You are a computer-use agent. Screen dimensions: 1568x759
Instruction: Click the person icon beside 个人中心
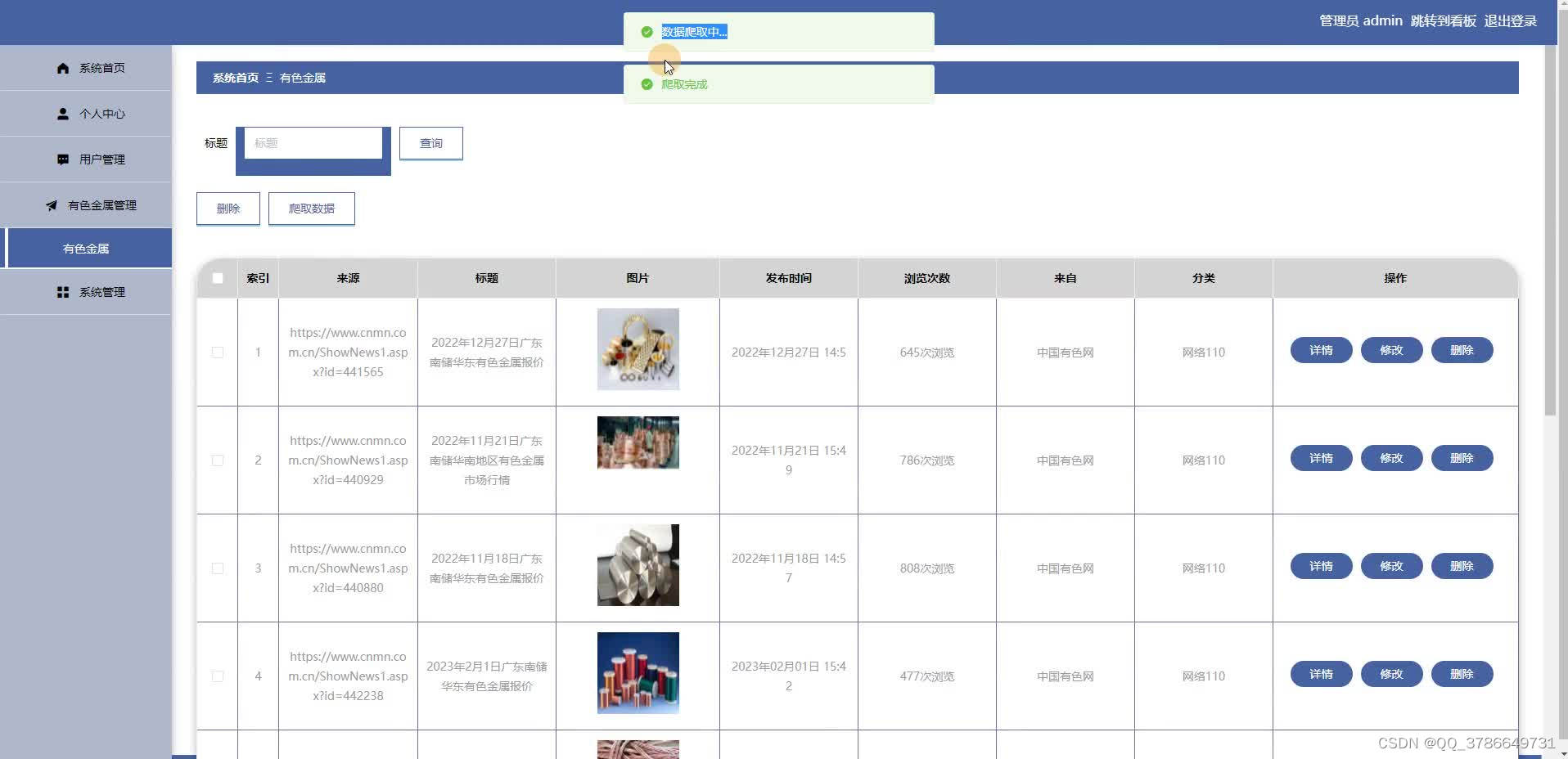tap(63, 114)
